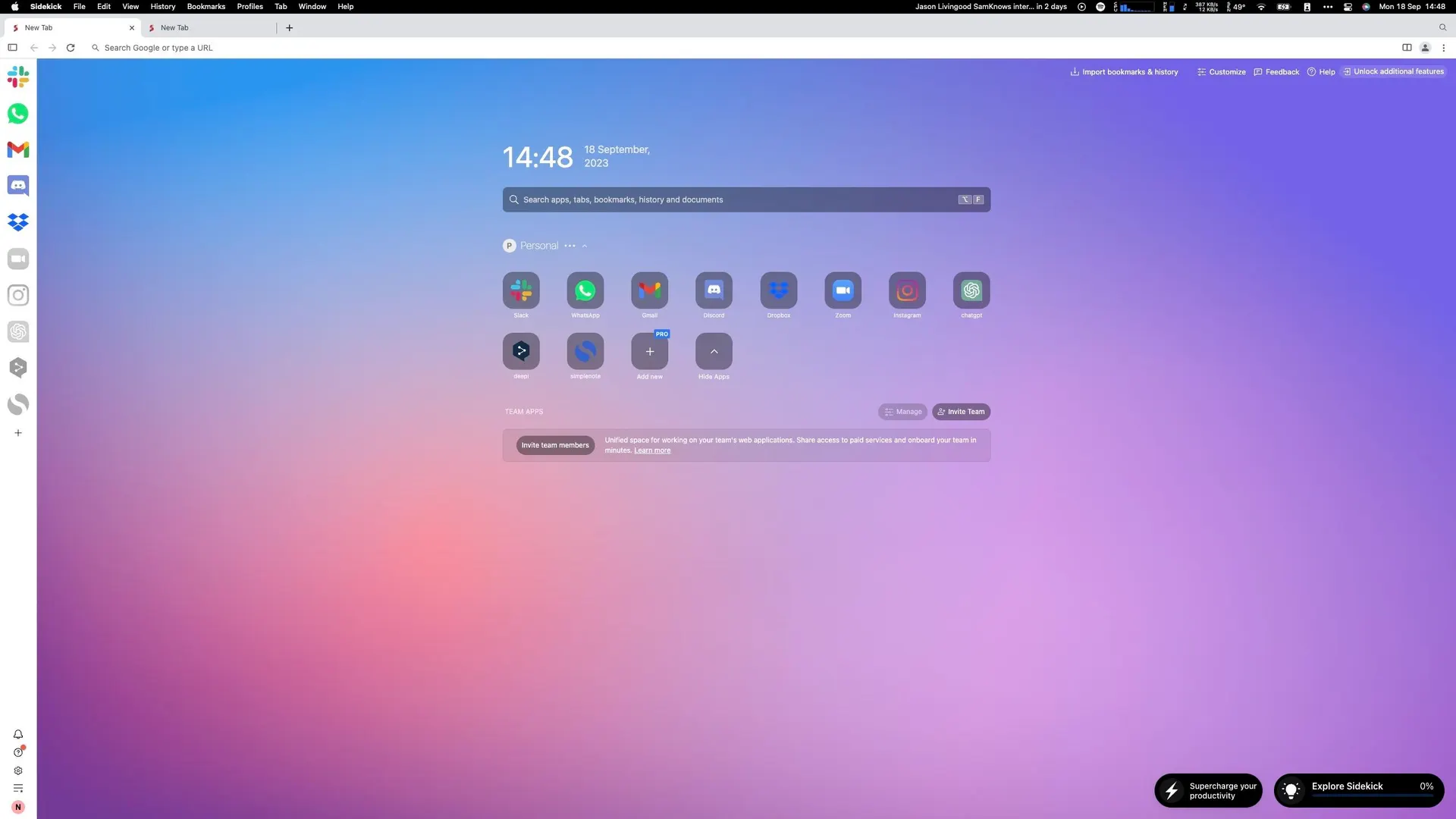1456x819 pixels.
Task: Open Instagram from the app grid
Action: (x=906, y=290)
